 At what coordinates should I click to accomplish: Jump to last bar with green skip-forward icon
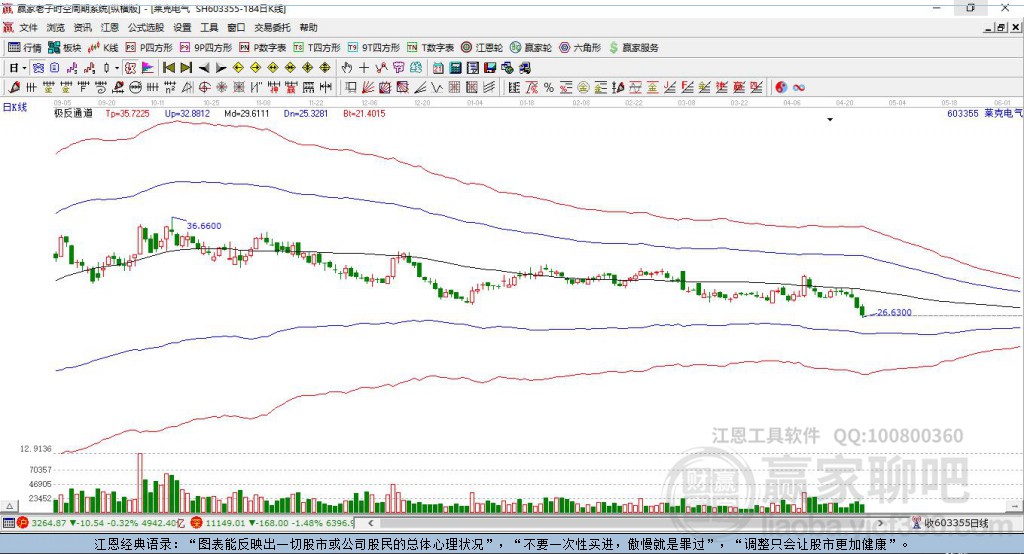pos(186,68)
